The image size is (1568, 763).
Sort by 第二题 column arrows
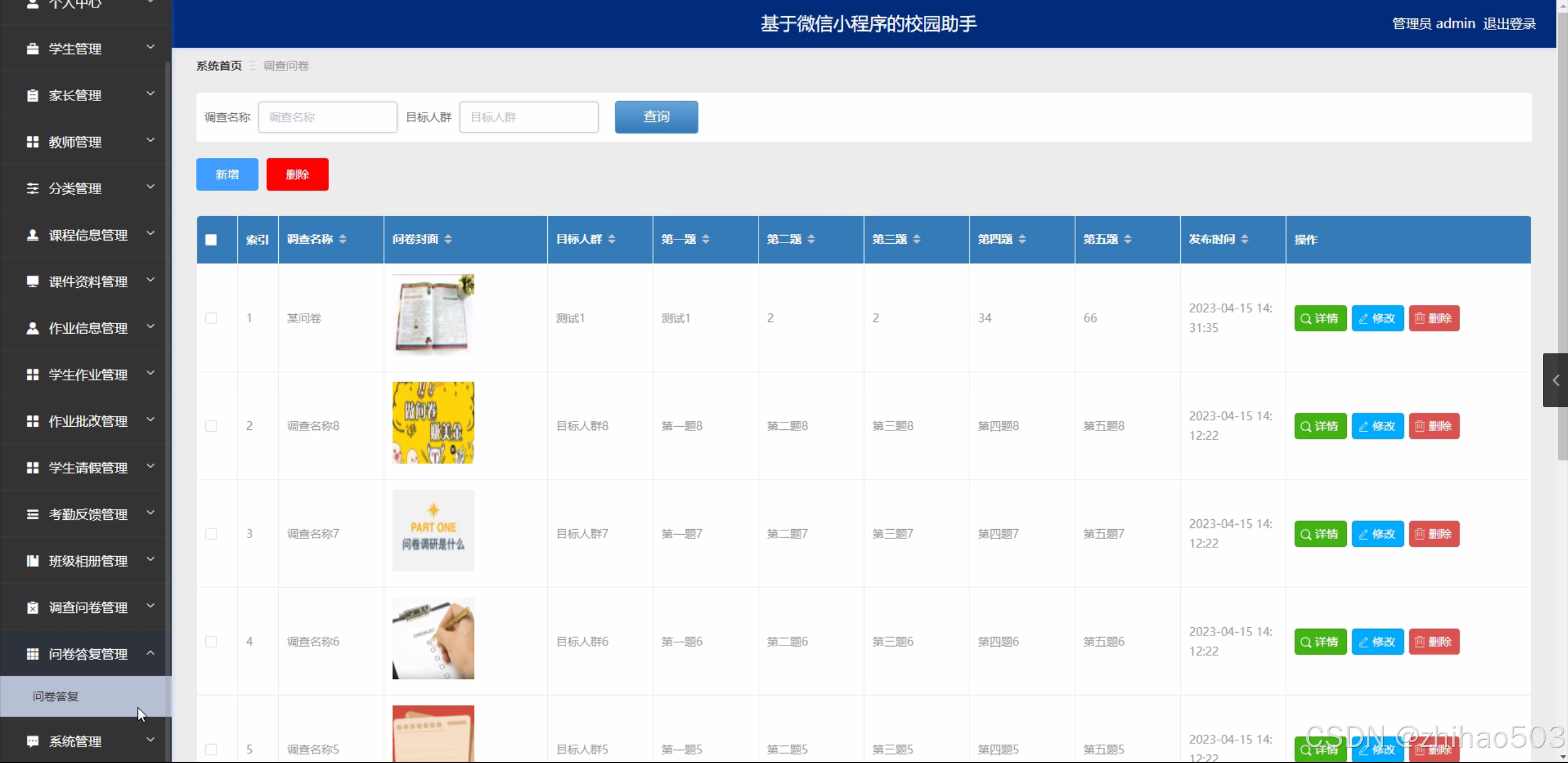pos(811,239)
